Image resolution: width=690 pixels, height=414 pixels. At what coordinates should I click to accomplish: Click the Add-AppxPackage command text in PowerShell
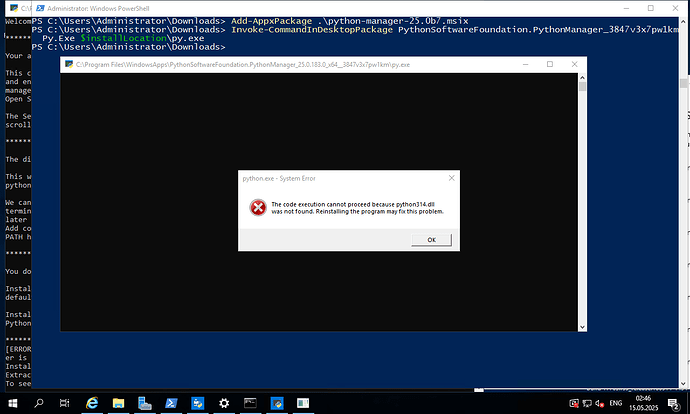coord(272,21)
